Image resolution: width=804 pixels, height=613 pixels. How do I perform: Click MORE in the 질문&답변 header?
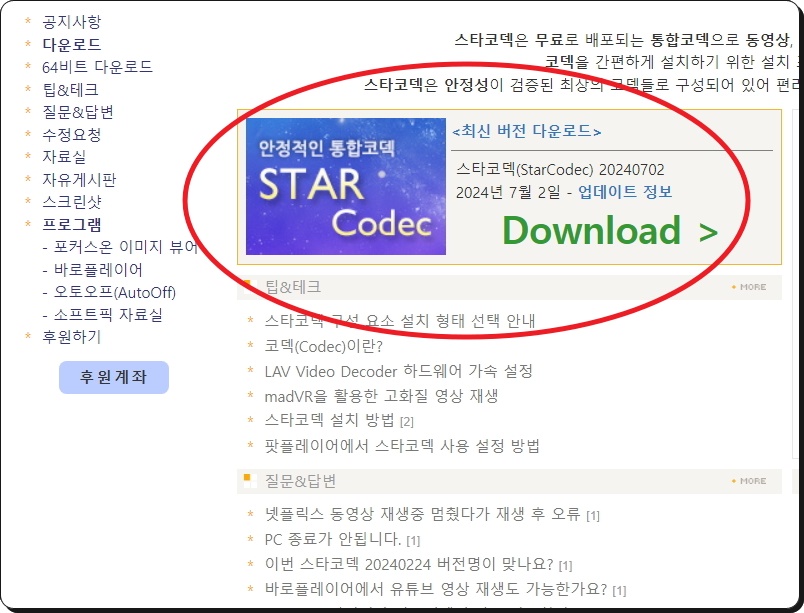point(749,481)
